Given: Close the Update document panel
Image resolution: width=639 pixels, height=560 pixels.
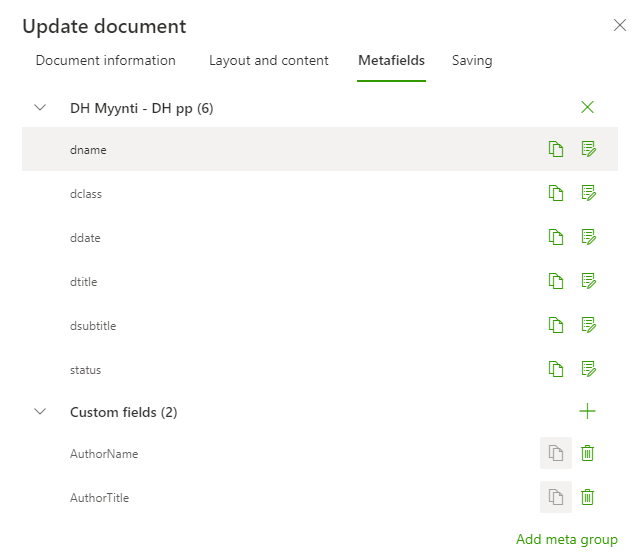Looking at the screenshot, I should (x=619, y=26).
